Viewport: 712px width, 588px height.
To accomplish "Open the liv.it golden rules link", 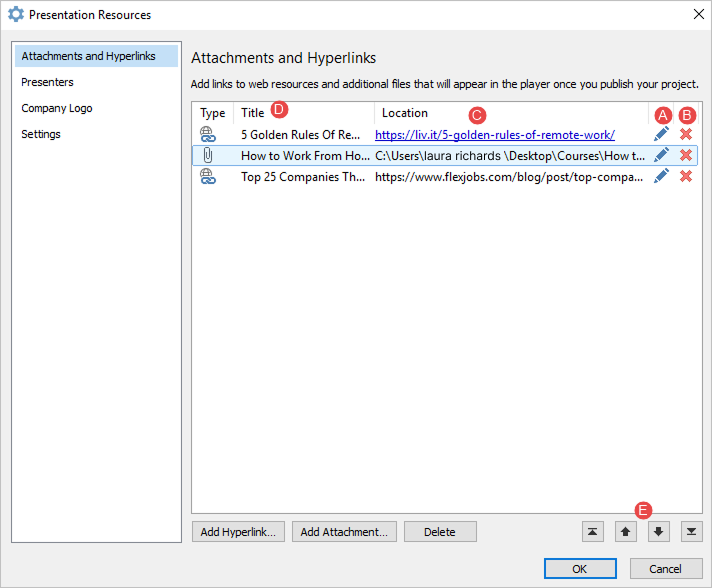I will (494, 134).
